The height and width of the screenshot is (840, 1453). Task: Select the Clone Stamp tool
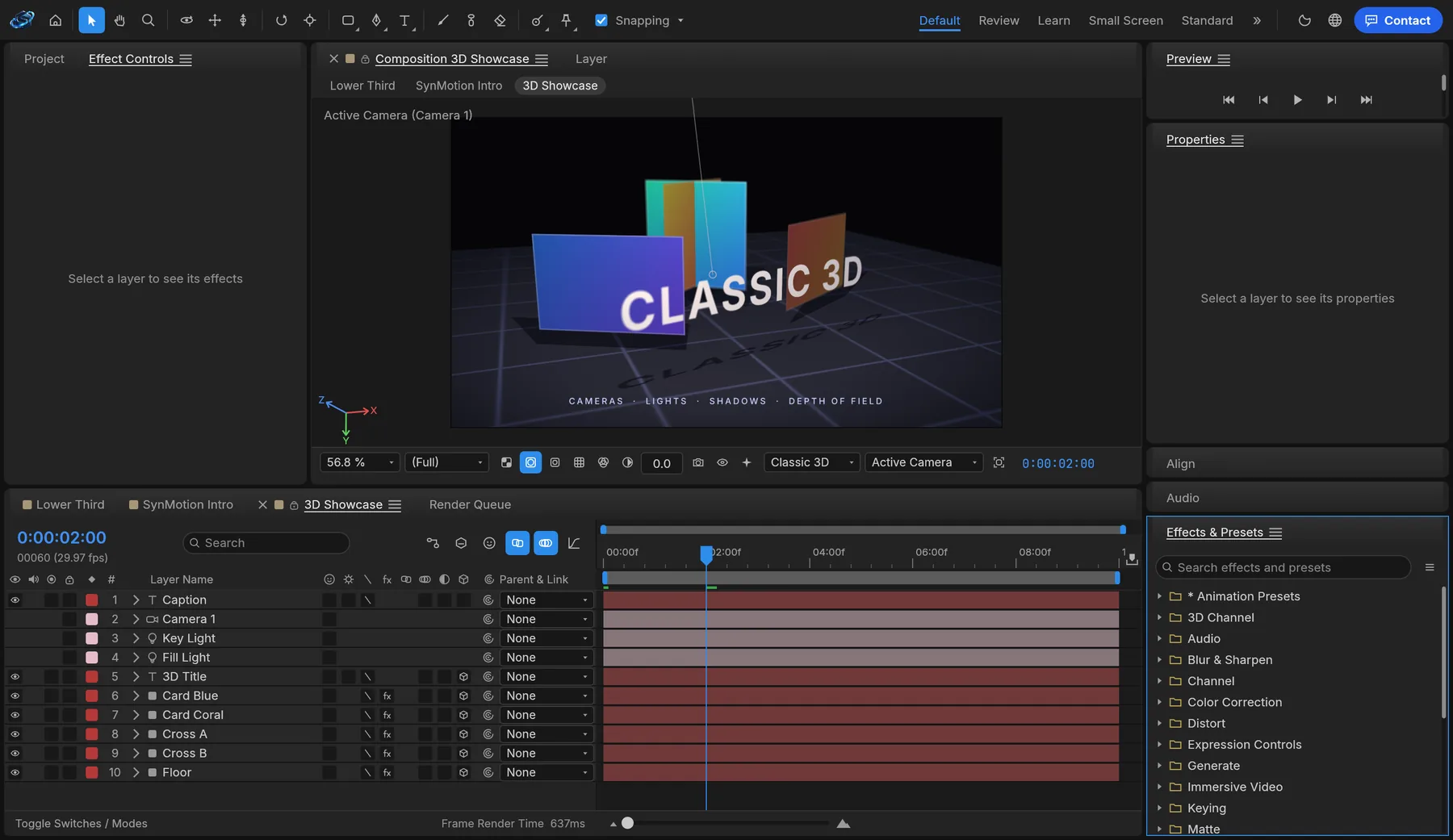471,20
